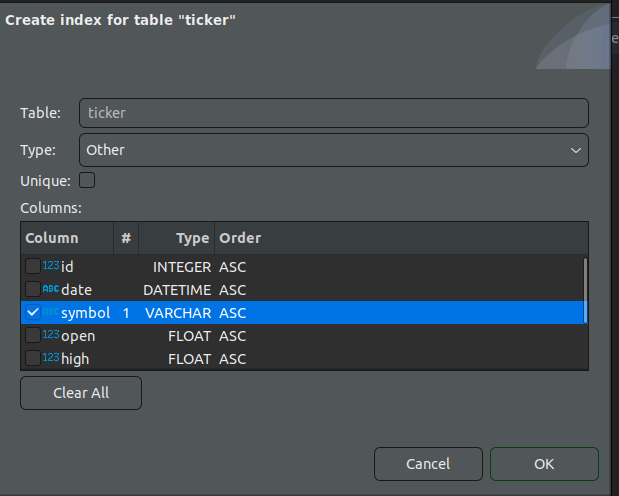Image resolution: width=619 pixels, height=496 pixels.
Task: Click ASC order in the id row
Action: pos(233,267)
